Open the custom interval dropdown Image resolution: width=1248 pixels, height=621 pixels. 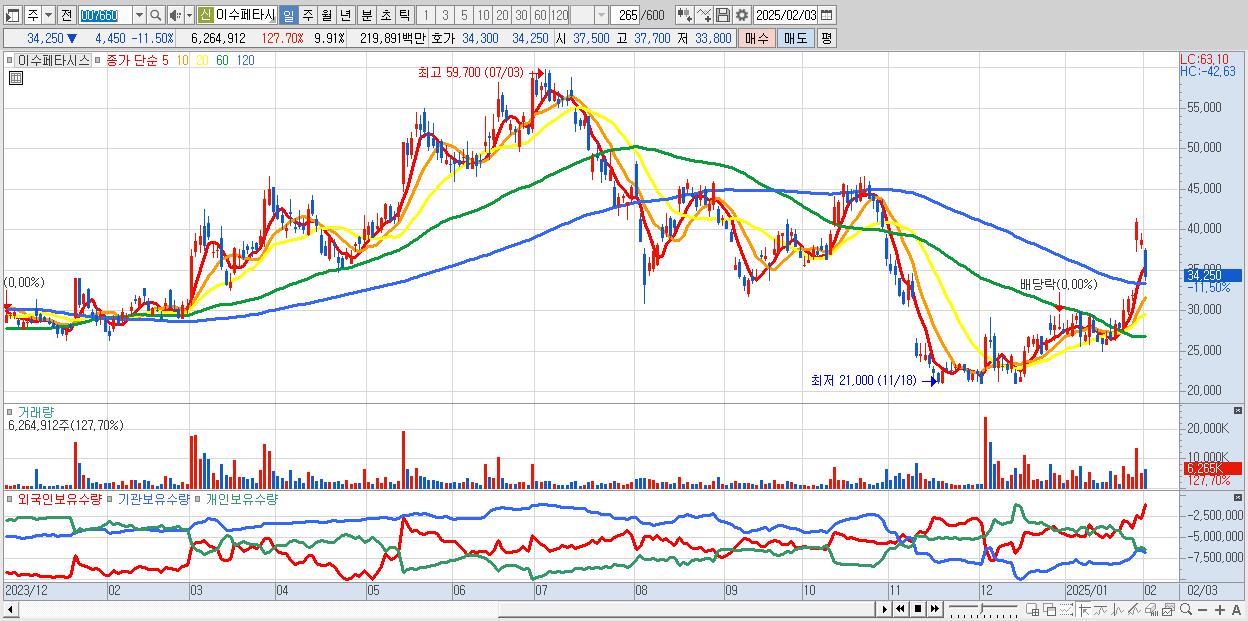click(x=601, y=15)
